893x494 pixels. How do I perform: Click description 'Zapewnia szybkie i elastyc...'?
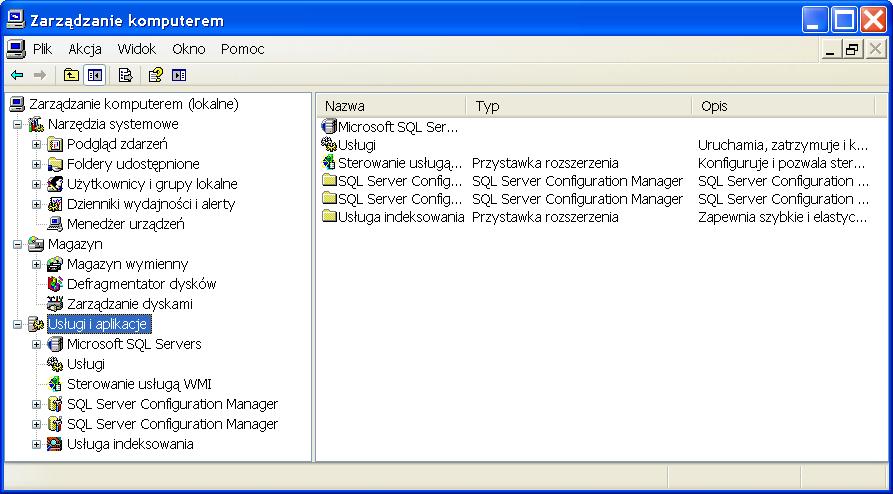(783, 217)
